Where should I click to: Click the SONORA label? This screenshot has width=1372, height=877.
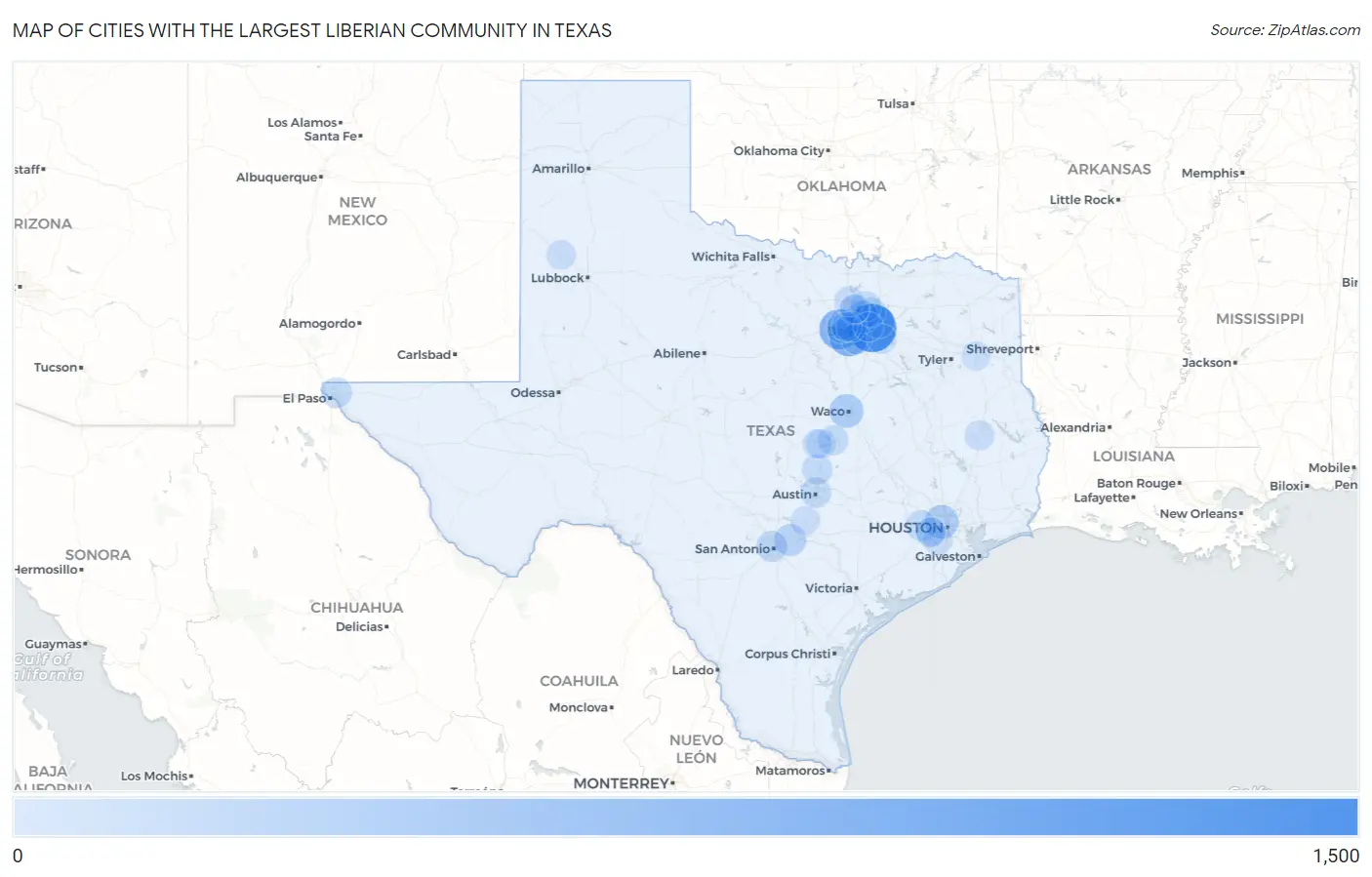click(98, 555)
